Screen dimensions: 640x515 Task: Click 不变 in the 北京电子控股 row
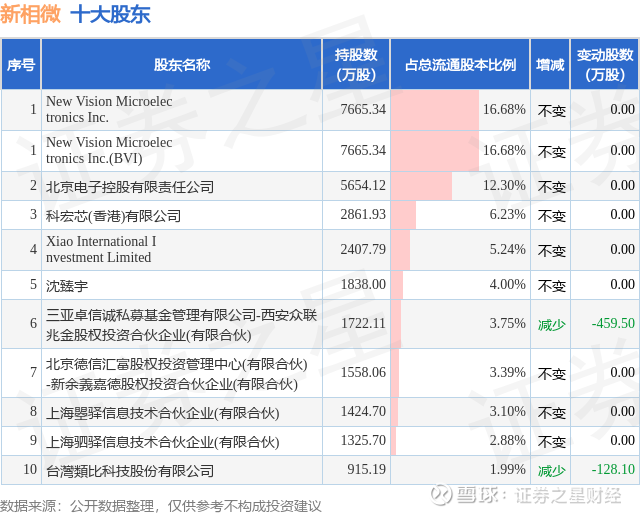[551, 186]
